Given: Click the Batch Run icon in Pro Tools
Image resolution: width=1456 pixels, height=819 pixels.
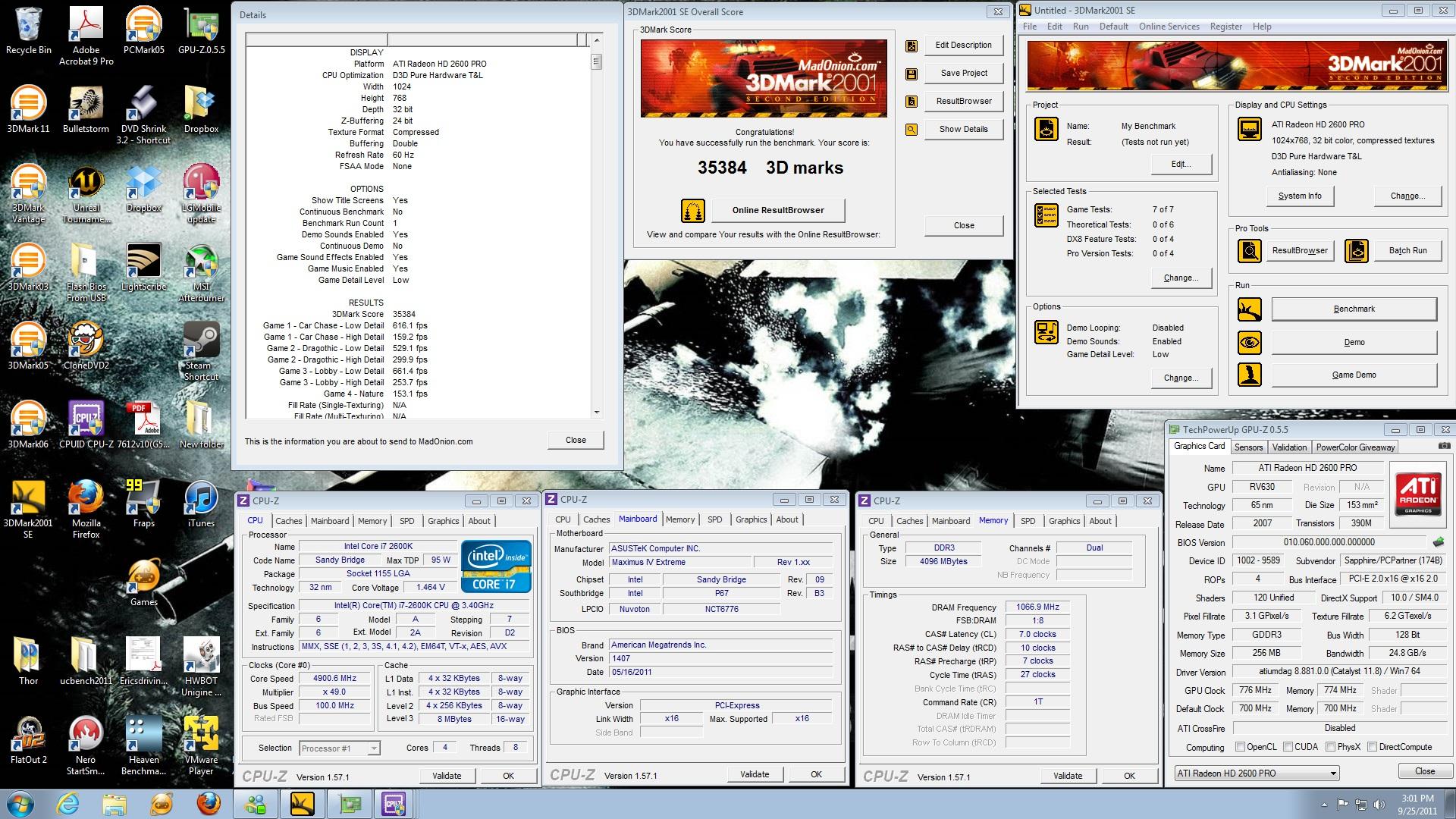Looking at the screenshot, I should [x=1357, y=251].
